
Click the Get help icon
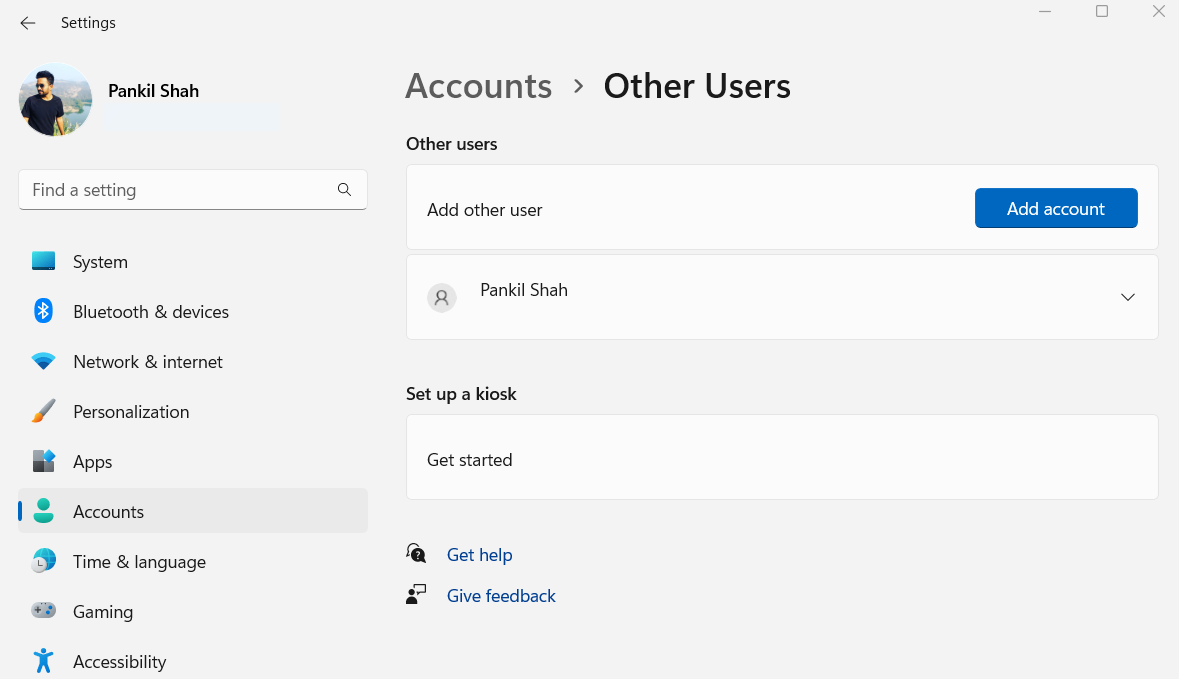point(416,553)
